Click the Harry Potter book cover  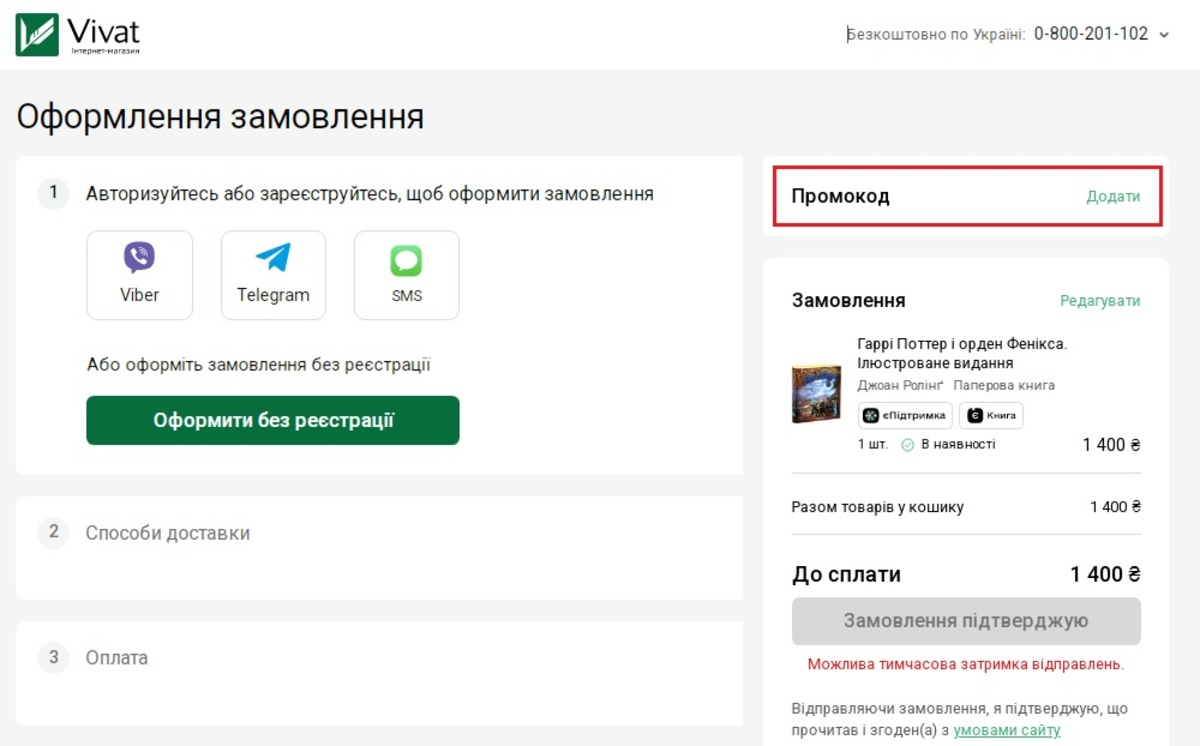pos(817,395)
